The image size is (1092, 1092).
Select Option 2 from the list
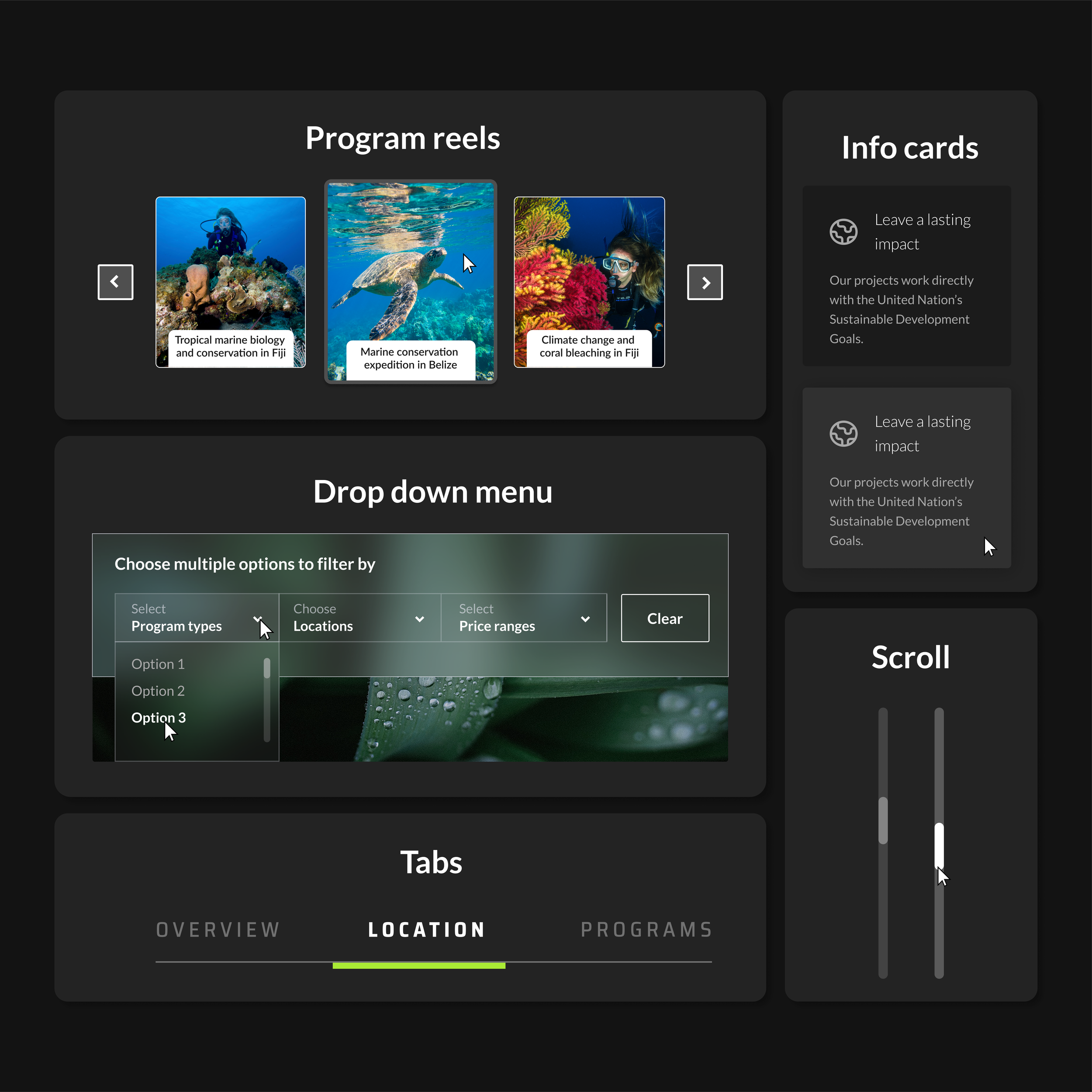click(158, 691)
